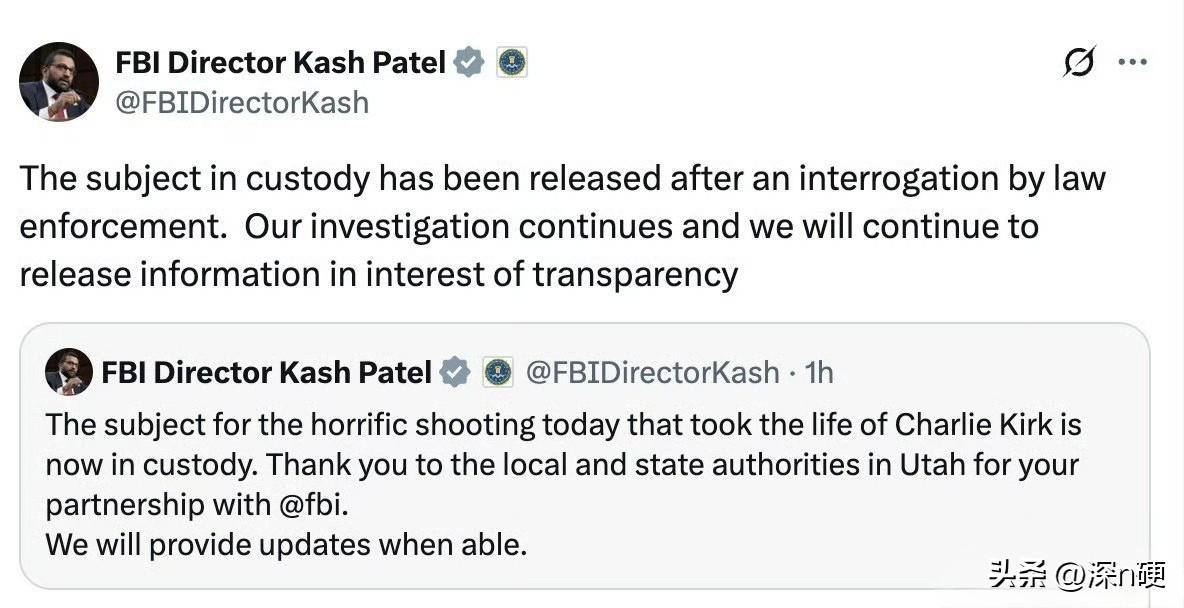This screenshot has width=1184, height=608.
Task: Open the three-dot more options menu
Action: (1133, 63)
